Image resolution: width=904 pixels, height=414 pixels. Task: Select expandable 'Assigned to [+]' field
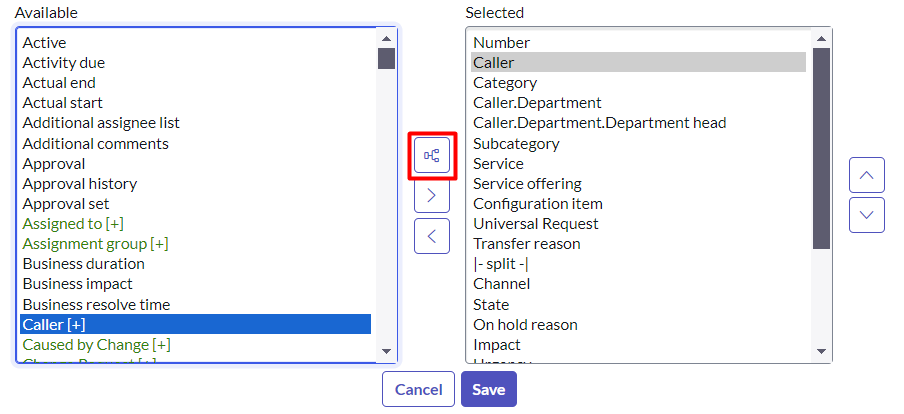pyautogui.click(x=73, y=224)
